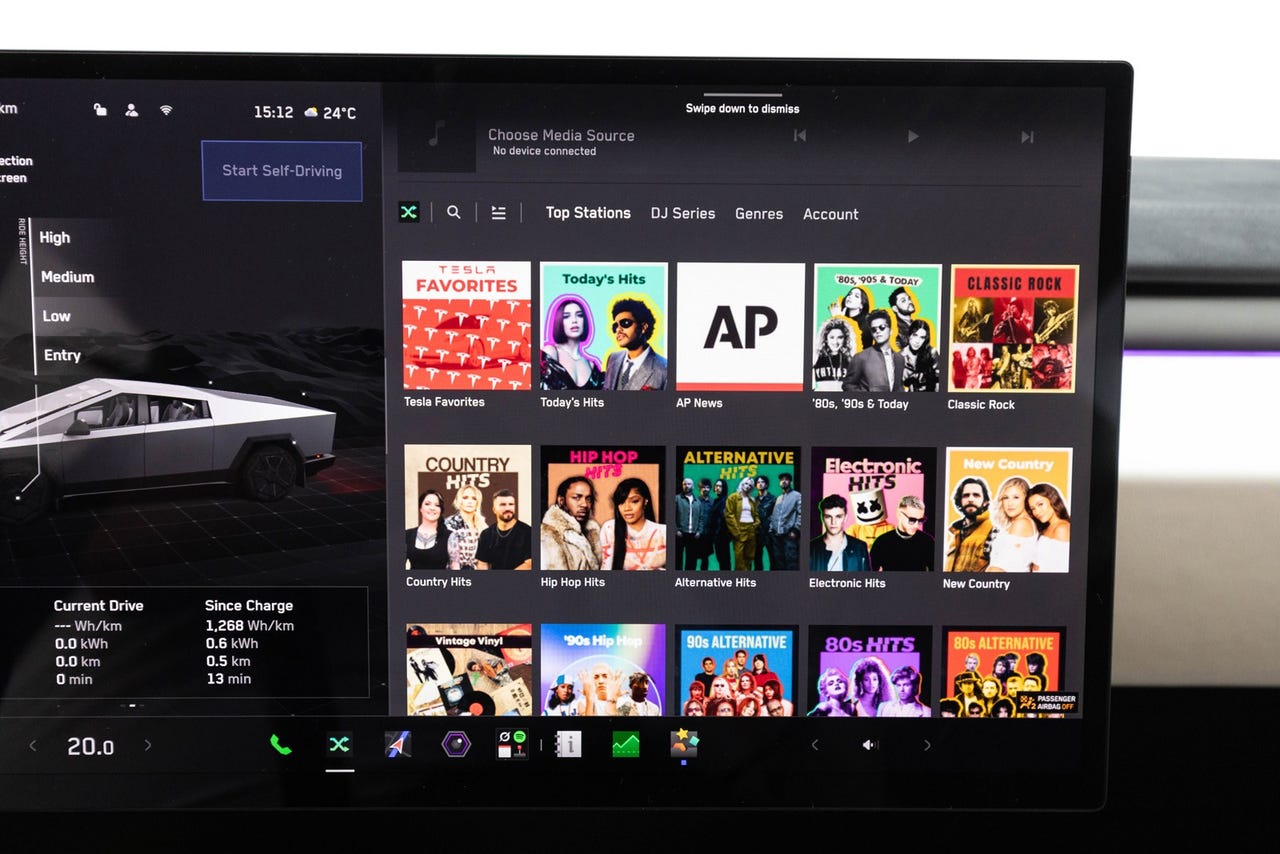Screen dimensions: 1280x854
Task: Set ride height to Entry
Action: click(62, 355)
